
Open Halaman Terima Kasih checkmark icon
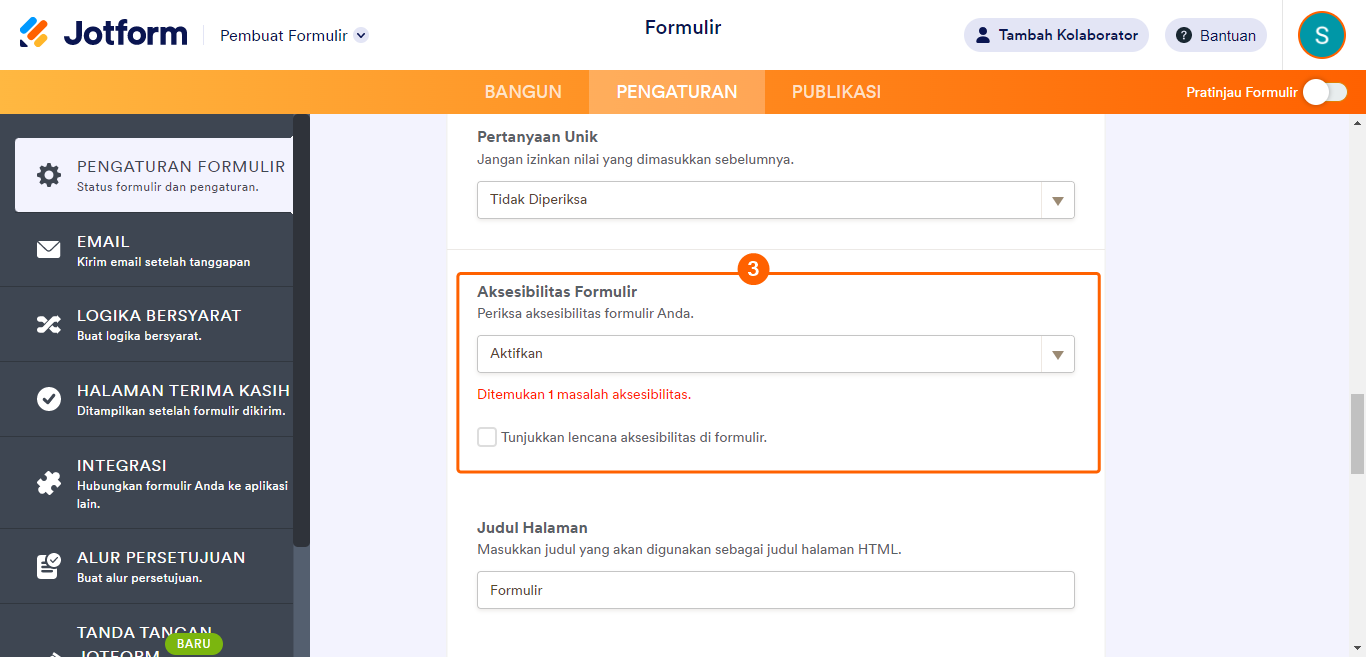(48, 399)
